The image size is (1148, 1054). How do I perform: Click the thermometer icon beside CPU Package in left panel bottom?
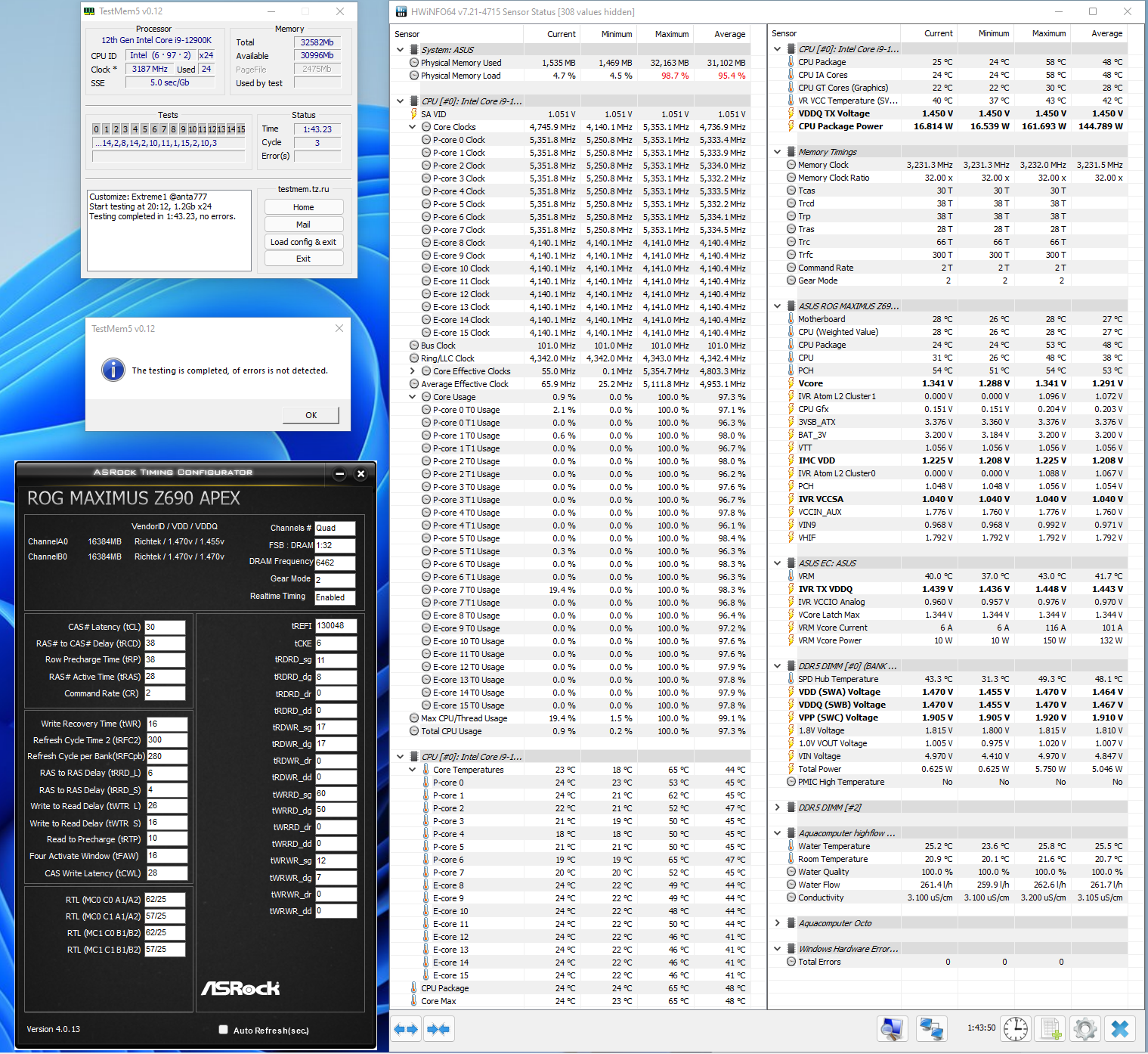click(x=414, y=988)
